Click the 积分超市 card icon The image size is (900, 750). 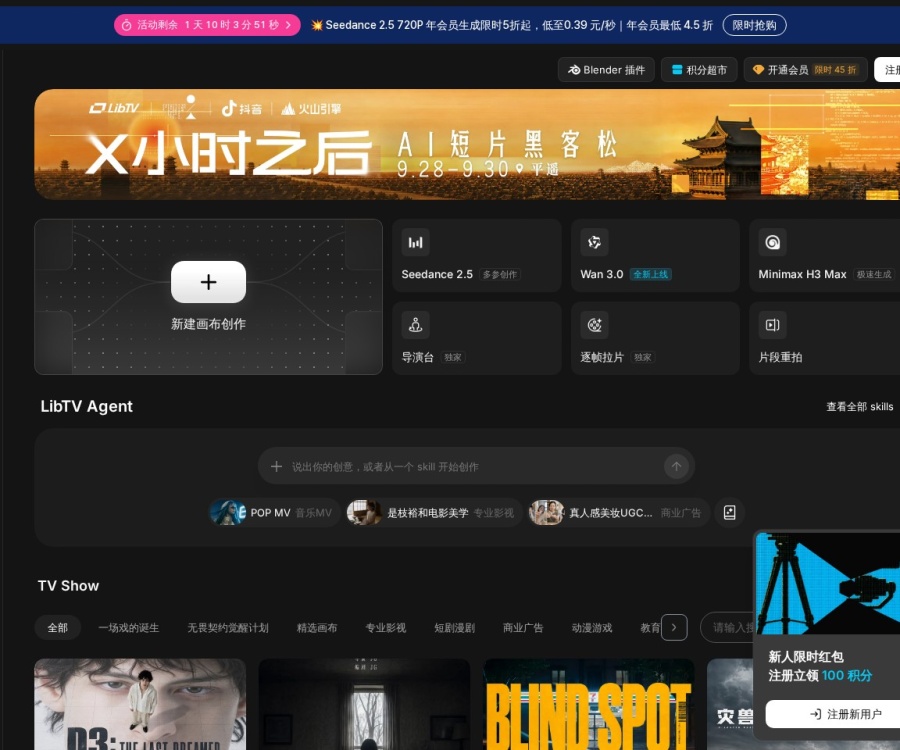point(677,70)
